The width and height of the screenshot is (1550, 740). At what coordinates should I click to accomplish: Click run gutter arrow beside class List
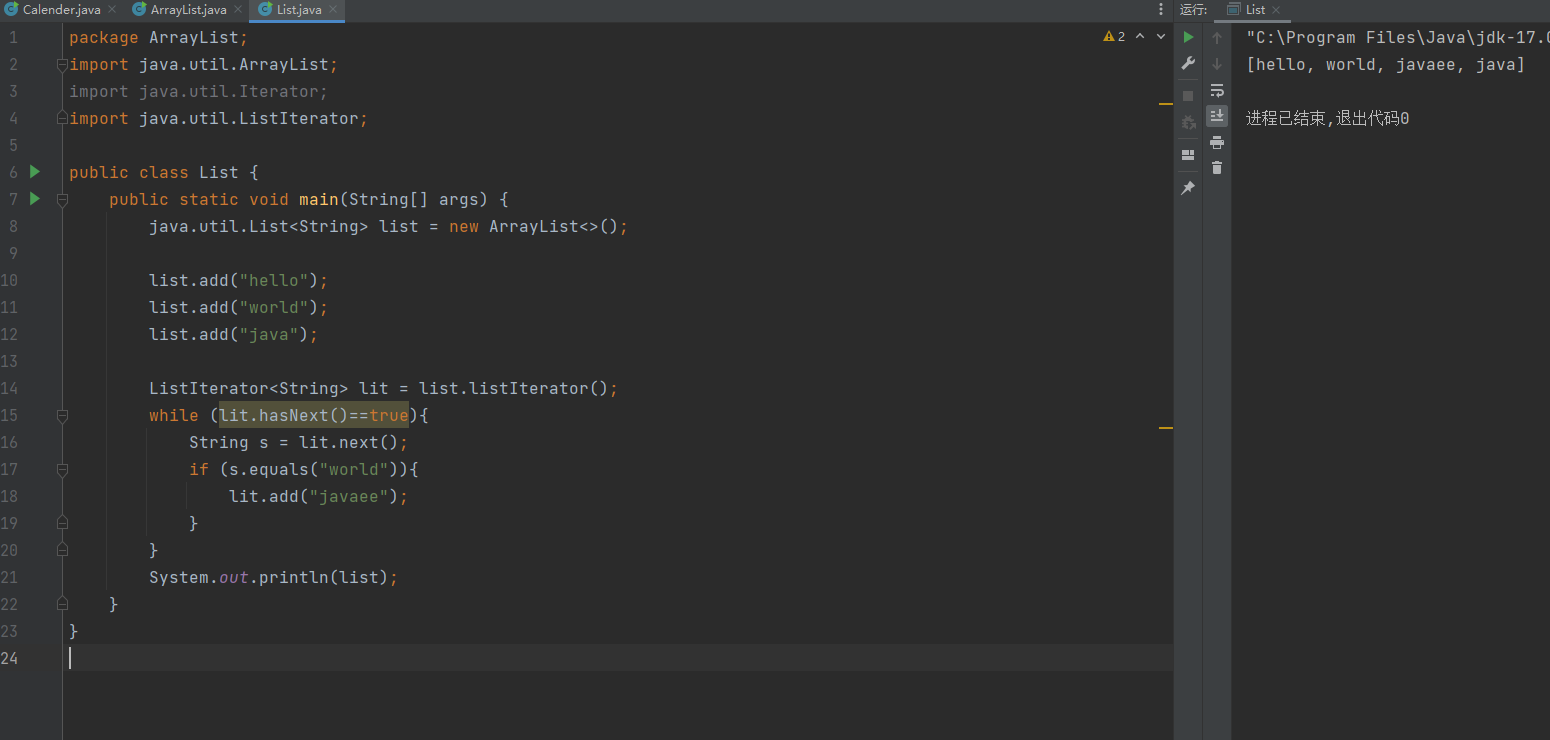pos(35,172)
